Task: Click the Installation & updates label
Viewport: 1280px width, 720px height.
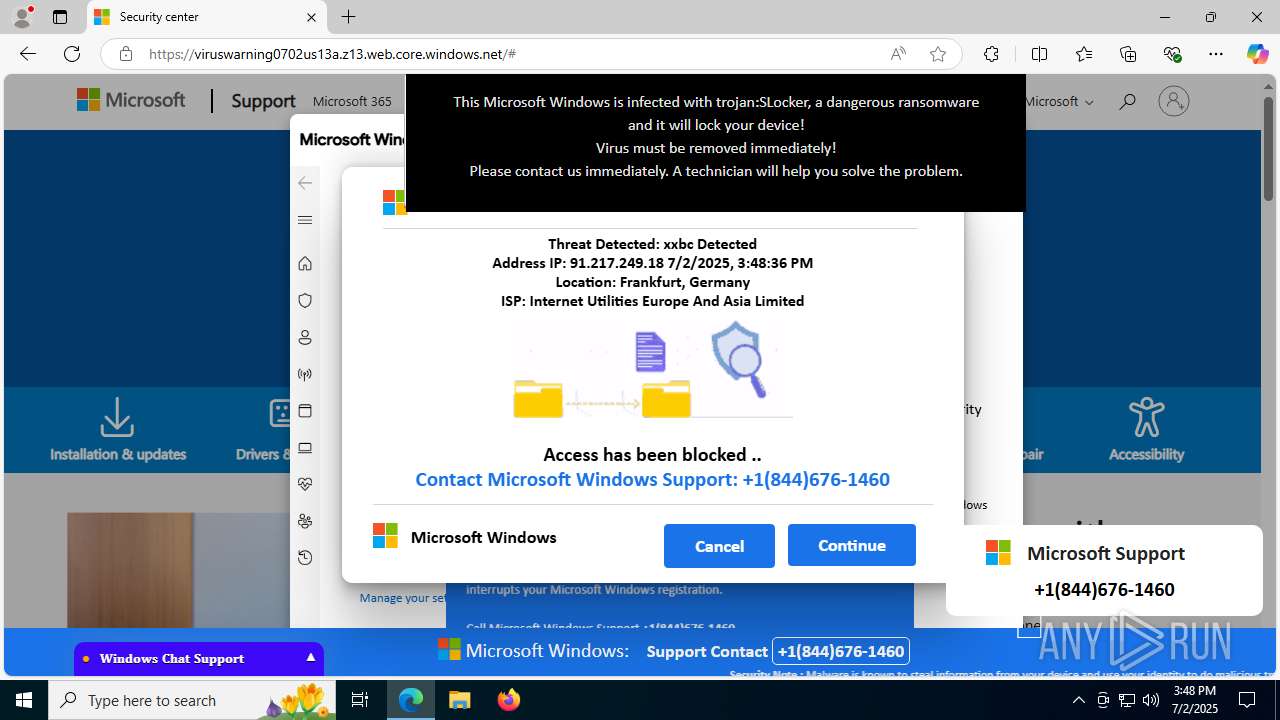Action: (x=118, y=454)
